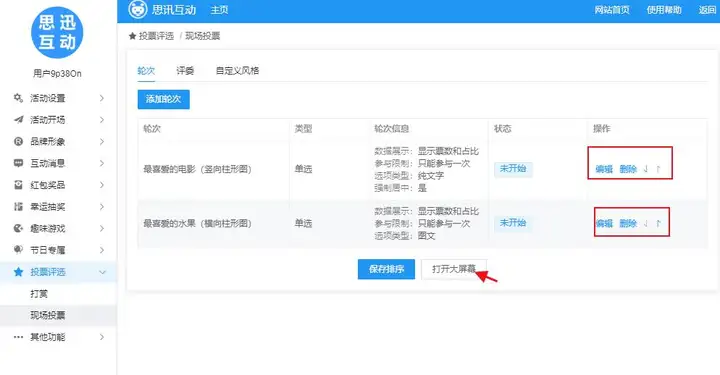Delete the 最喜爱的电影 round
The image size is (720, 375).
tap(628, 169)
